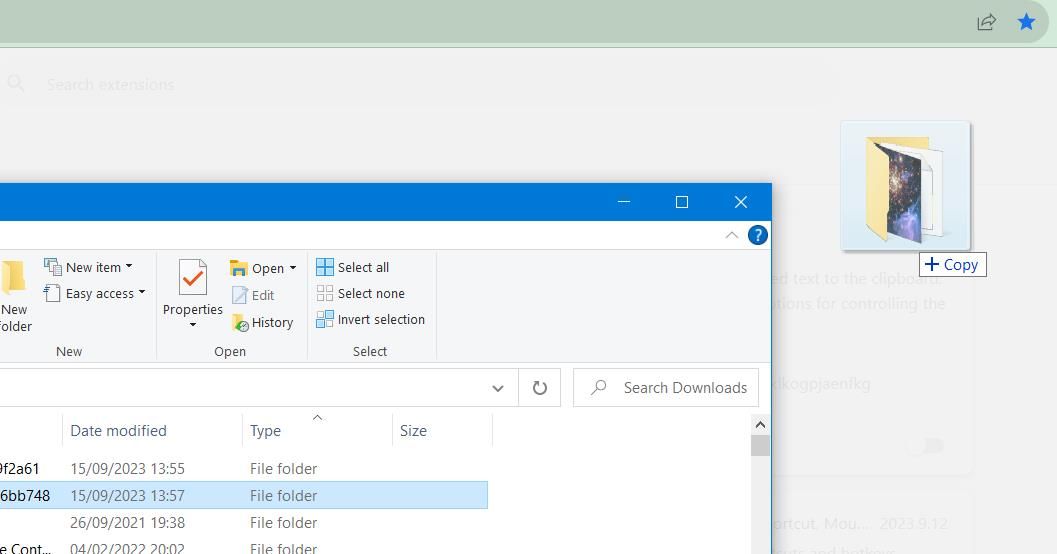Open address bar history dropdown
1057x554 pixels.
click(497, 388)
